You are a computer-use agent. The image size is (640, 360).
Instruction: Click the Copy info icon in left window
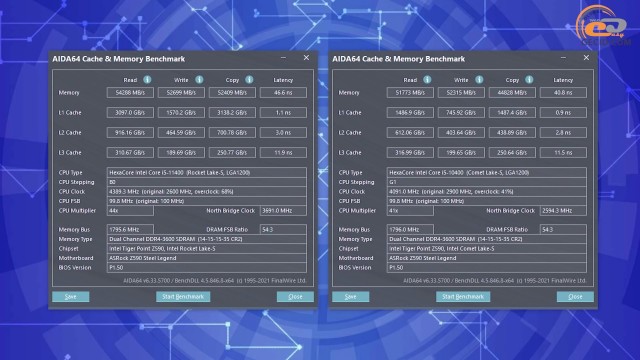pos(249,80)
